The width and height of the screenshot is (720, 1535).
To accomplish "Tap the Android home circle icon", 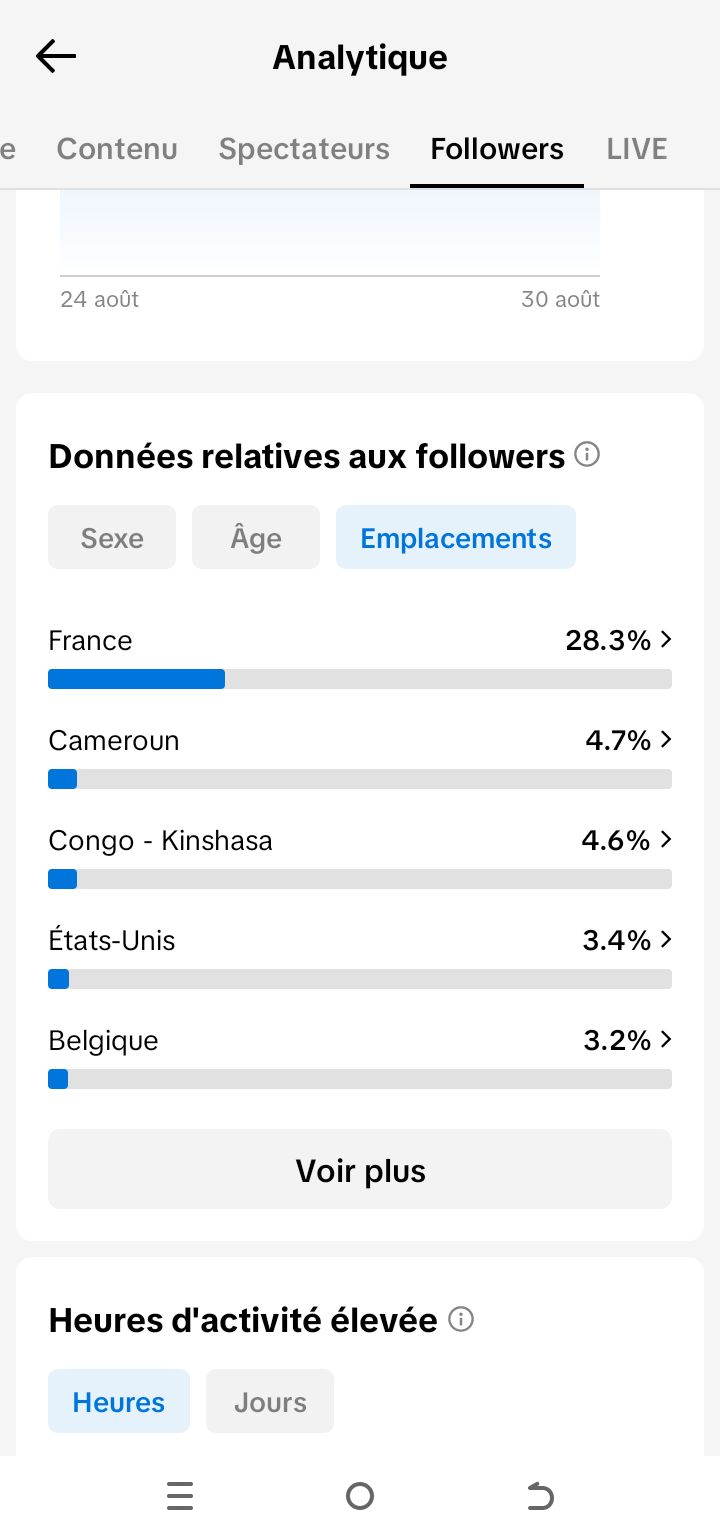I will [360, 1496].
